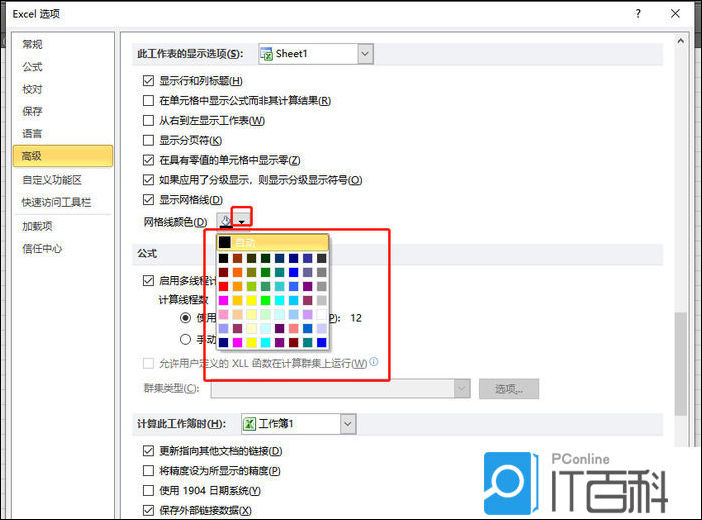Enable 显示分页符 checkbox

coord(148,140)
